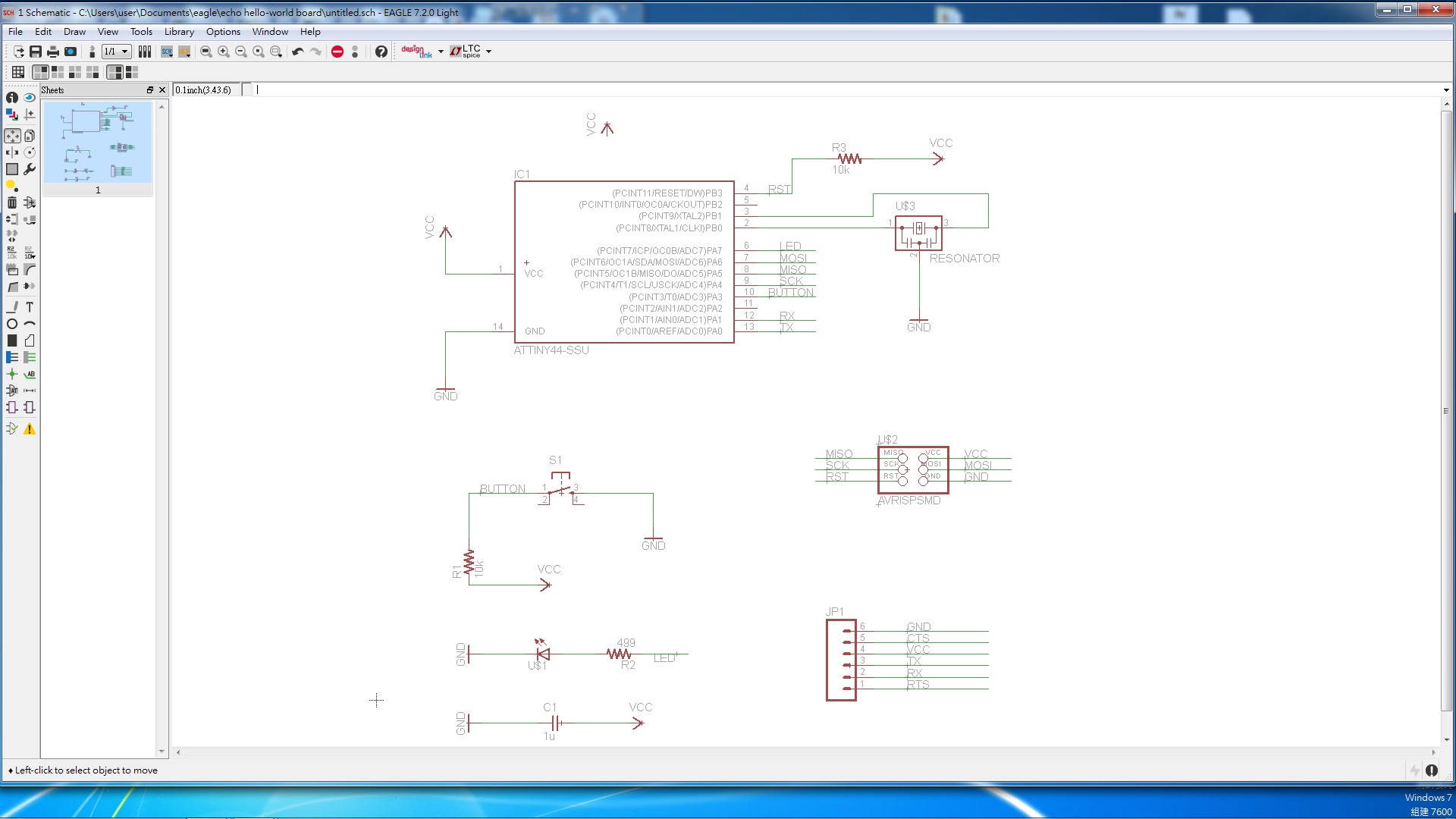The image size is (1456, 819).
Task: Click the Save schematic icon
Action: [36, 52]
